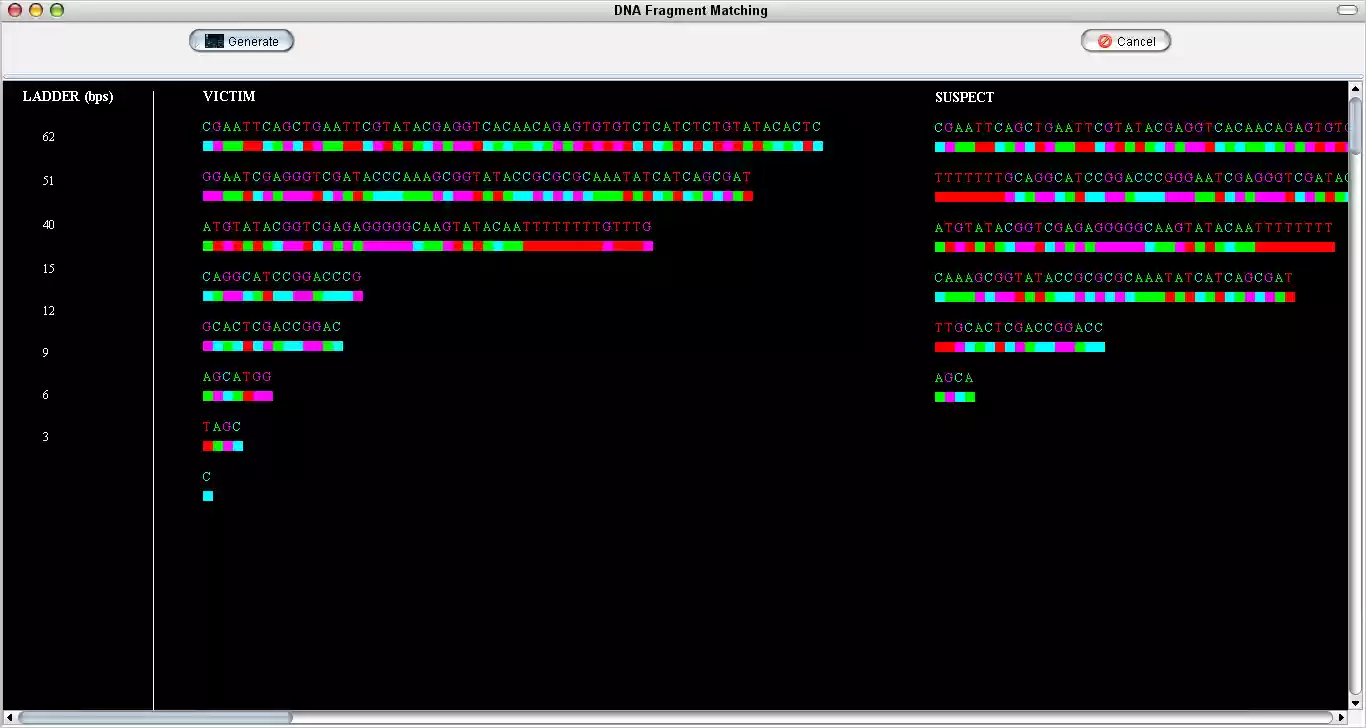This screenshot has width=1366, height=728.
Task: Click the gel image icon on Generate button
Action: 215,40
